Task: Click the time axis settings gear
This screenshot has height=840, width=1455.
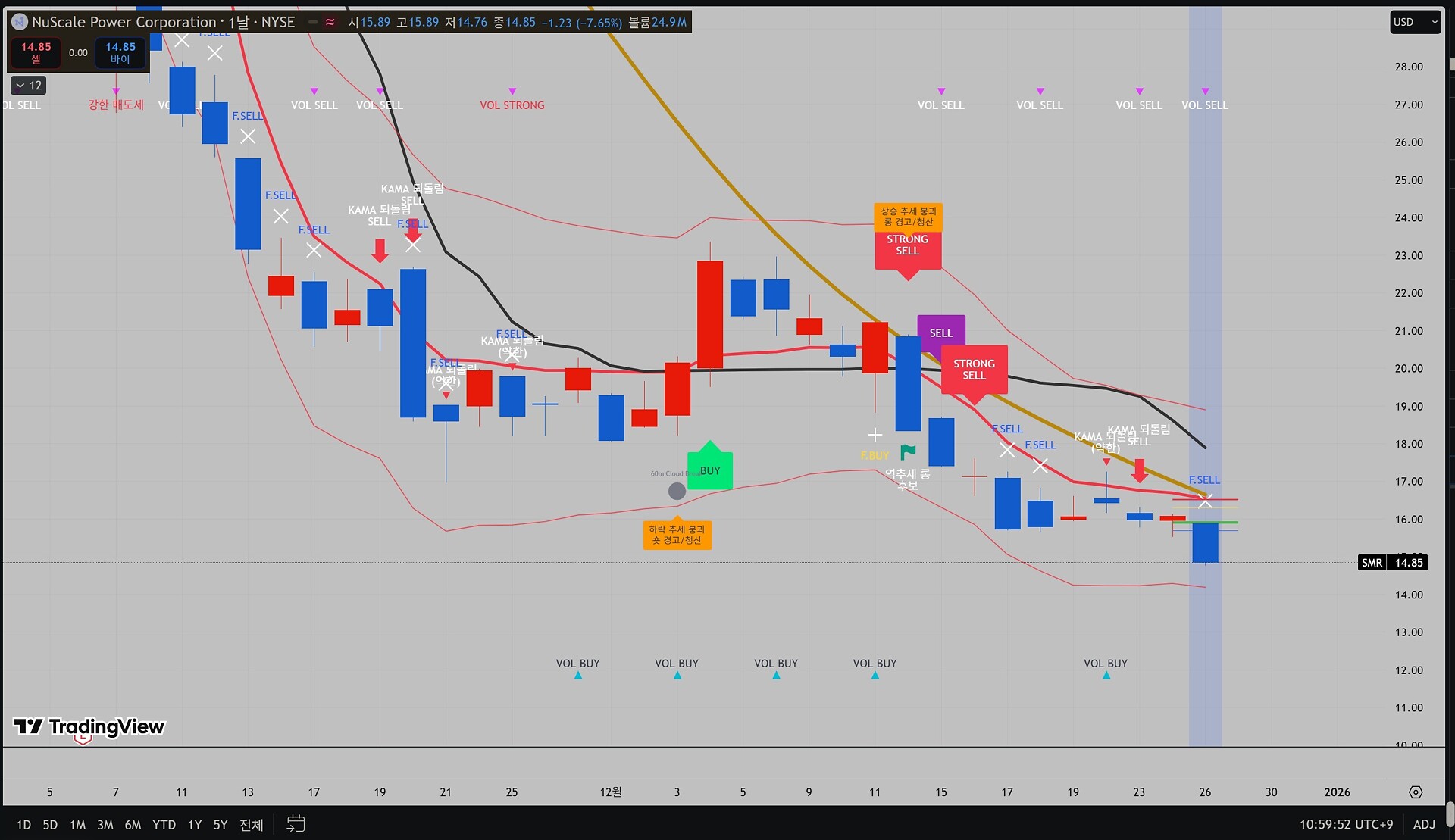Action: click(x=1415, y=792)
